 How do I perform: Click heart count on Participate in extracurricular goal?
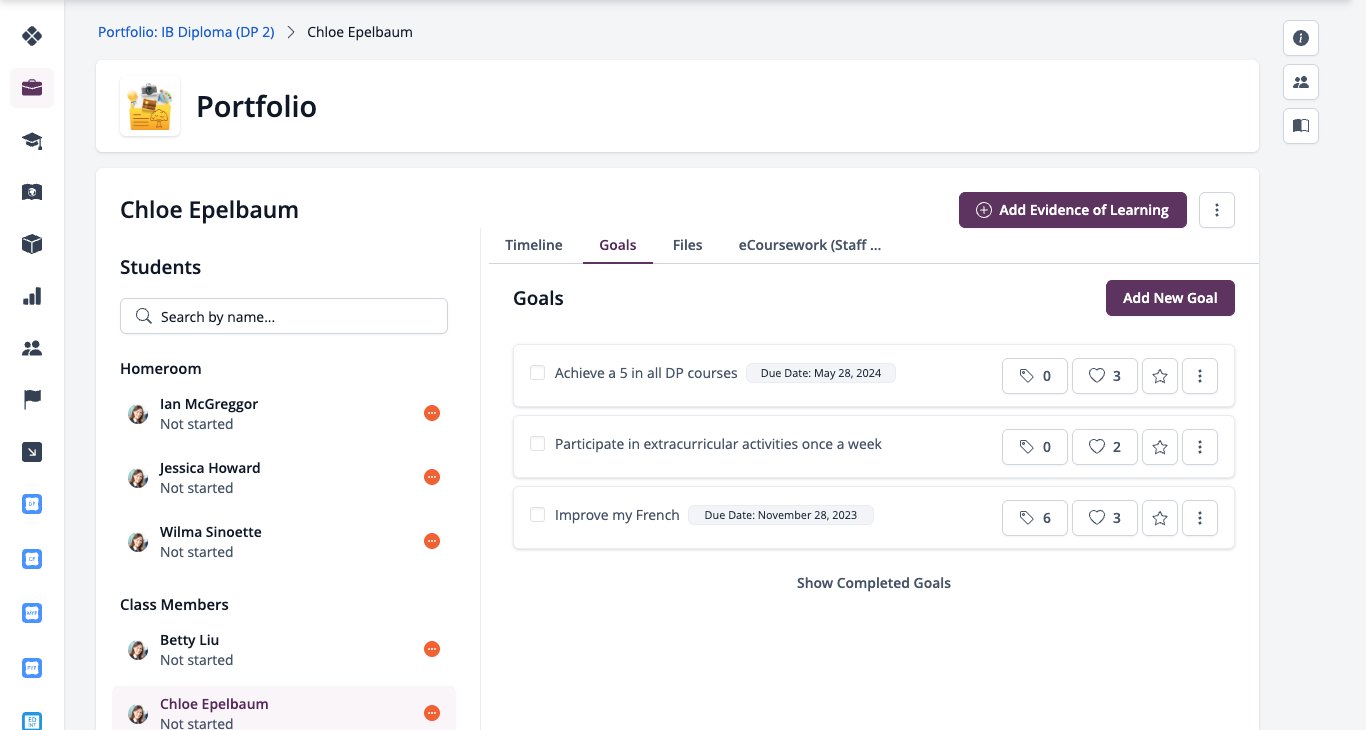[x=1104, y=447]
